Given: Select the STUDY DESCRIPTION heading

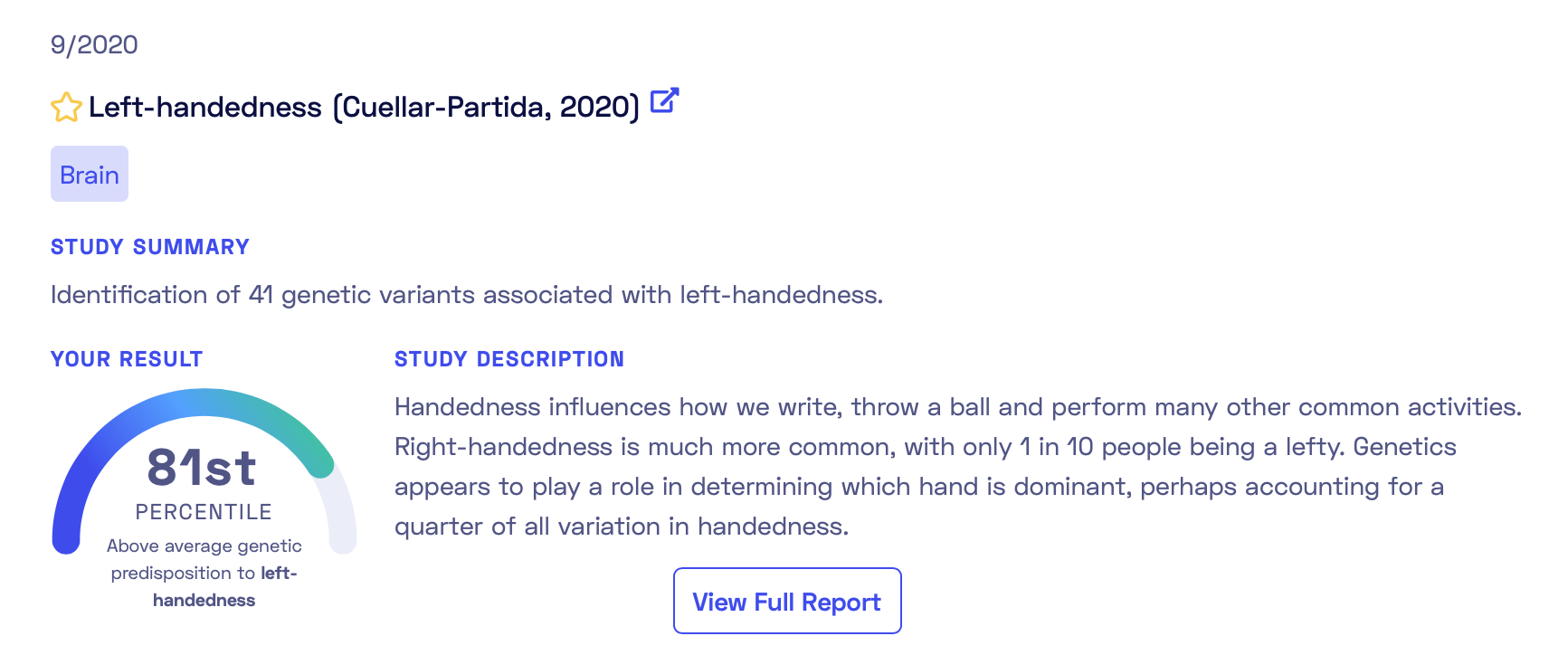Looking at the screenshot, I should tap(509, 359).
